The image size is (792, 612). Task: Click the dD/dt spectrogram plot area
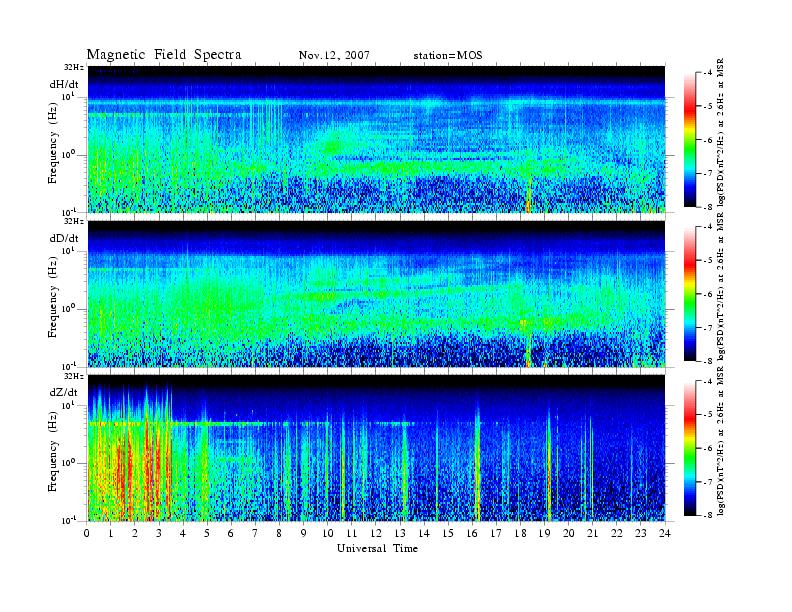click(376, 293)
